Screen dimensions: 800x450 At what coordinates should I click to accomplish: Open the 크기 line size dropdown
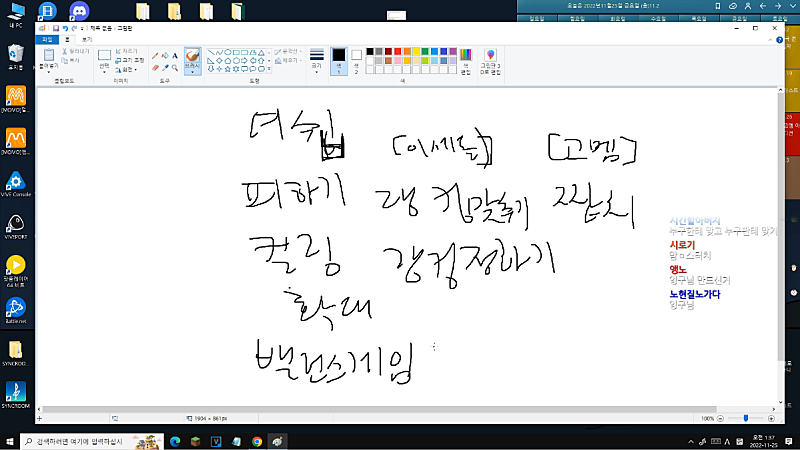point(316,61)
